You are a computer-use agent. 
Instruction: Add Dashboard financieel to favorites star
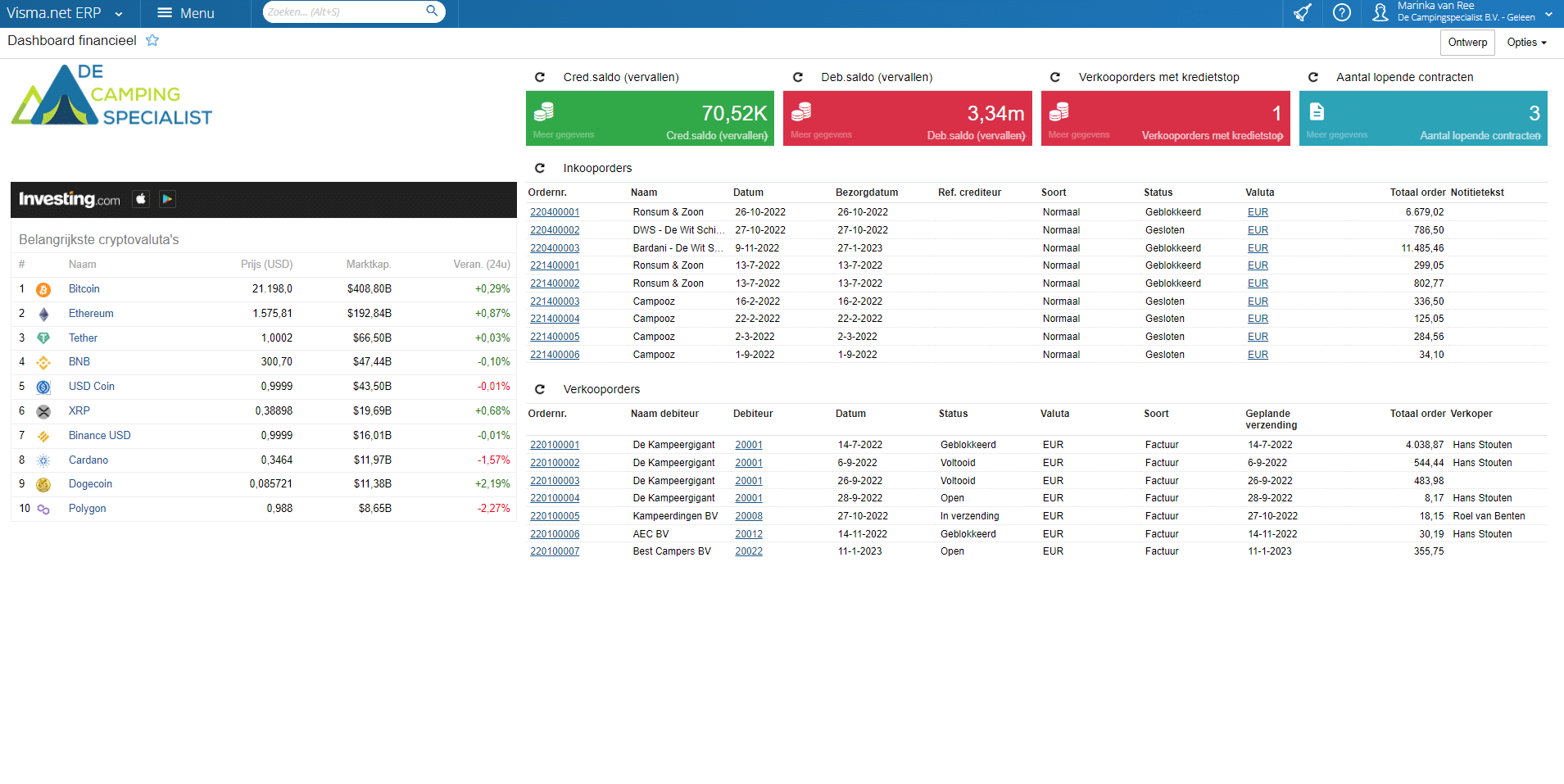click(152, 41)
